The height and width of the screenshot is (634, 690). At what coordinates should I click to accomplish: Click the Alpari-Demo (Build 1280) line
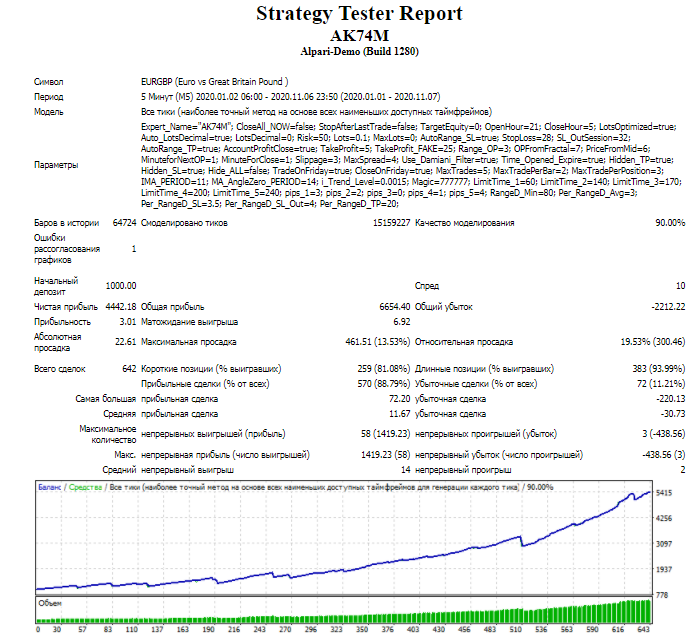360,51
